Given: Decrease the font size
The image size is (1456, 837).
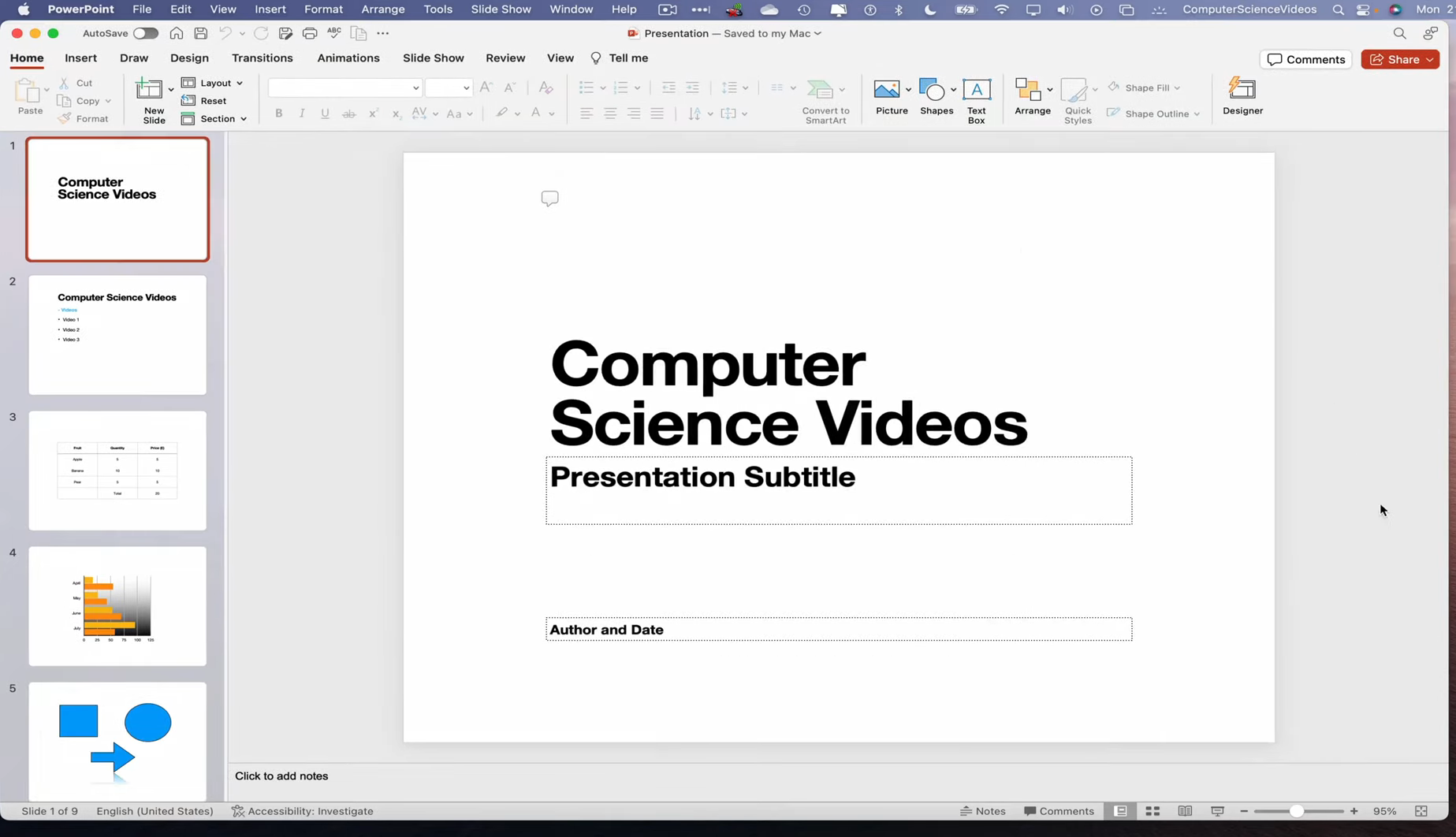Looking at the screenshot, I should tap(510, 87).
